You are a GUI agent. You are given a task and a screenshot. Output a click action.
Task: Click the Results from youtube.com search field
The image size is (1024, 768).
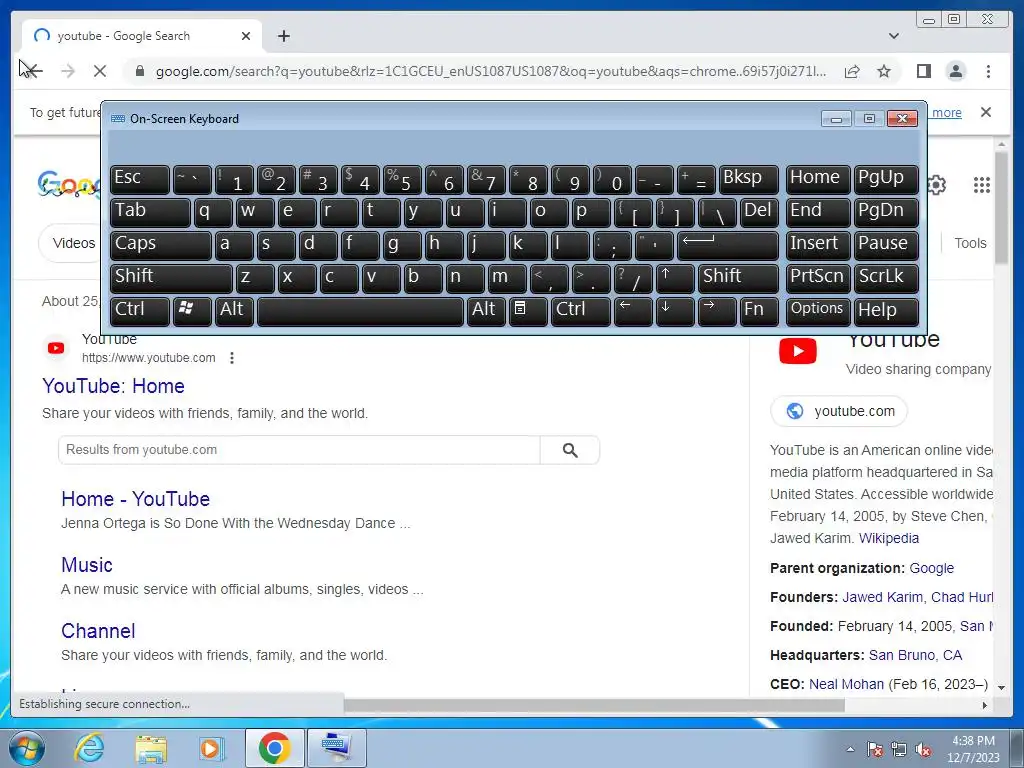coord(299,450)
